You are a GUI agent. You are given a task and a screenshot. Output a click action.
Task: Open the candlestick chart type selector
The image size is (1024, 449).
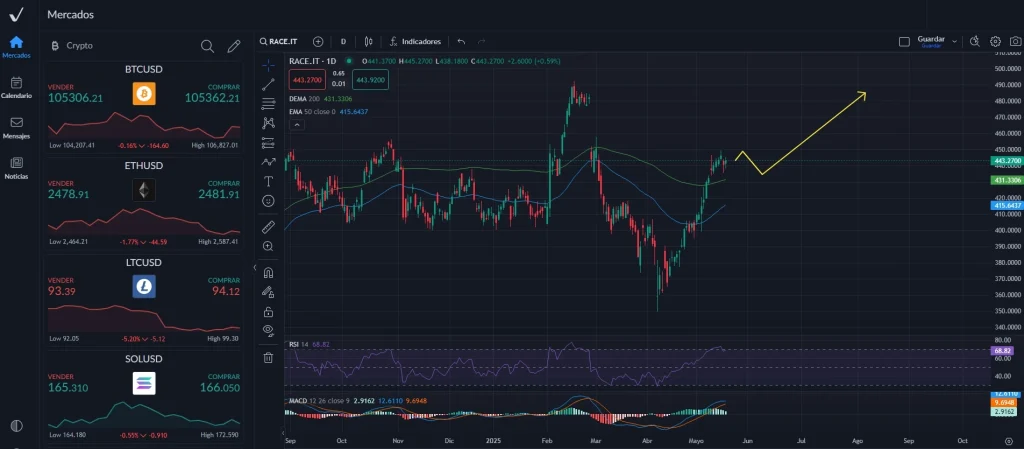pos(368,41)
